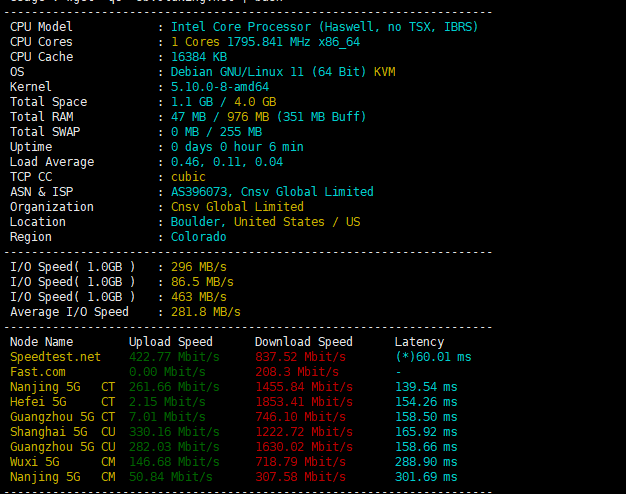Image resolution: width=626 pixels, height=494 pixels.
Task: Click the I/O speed value 86.5 MB/s
Action: 202,282
